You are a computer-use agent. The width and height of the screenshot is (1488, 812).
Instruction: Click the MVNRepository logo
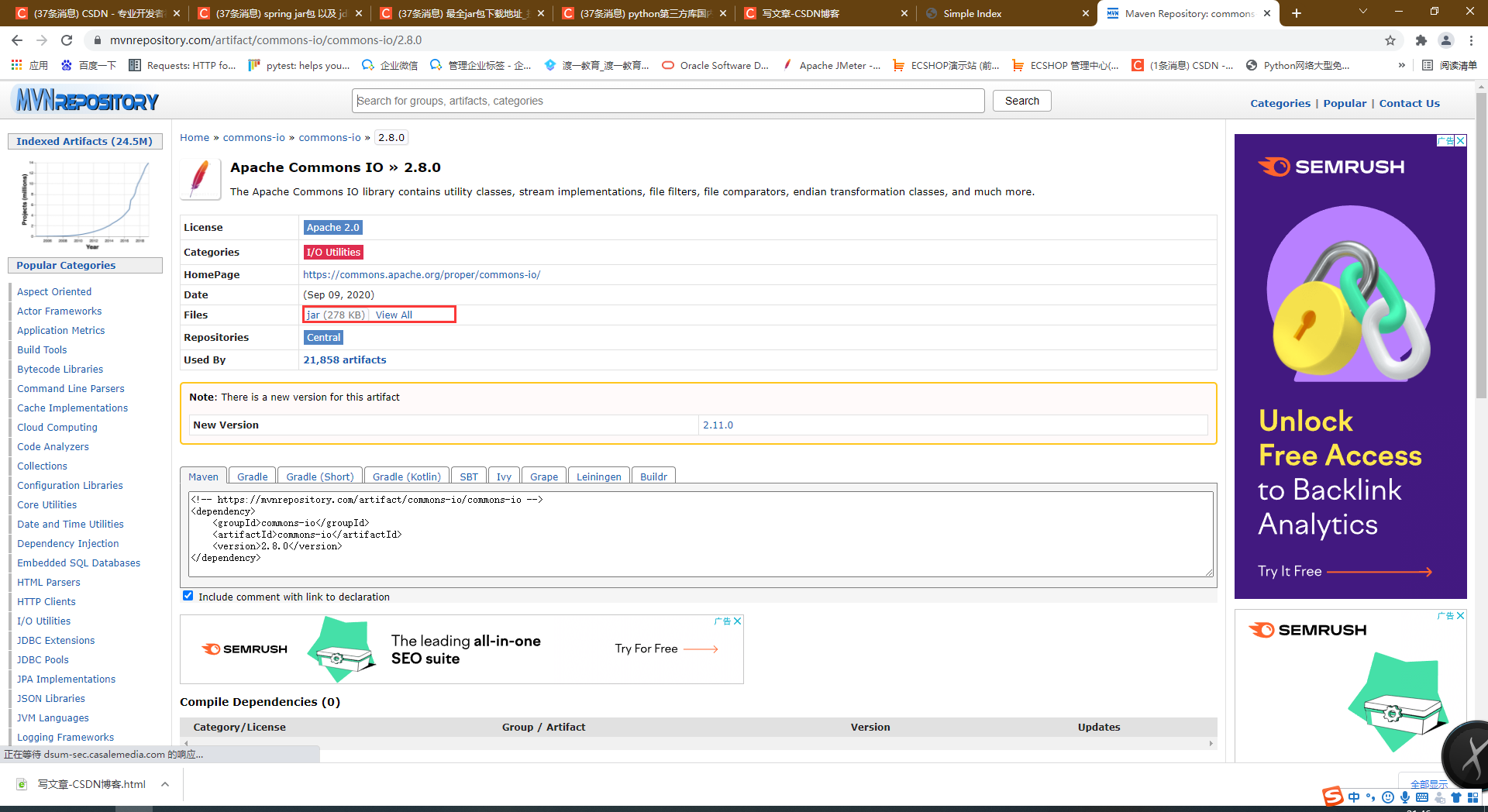[x=86, y=101]
